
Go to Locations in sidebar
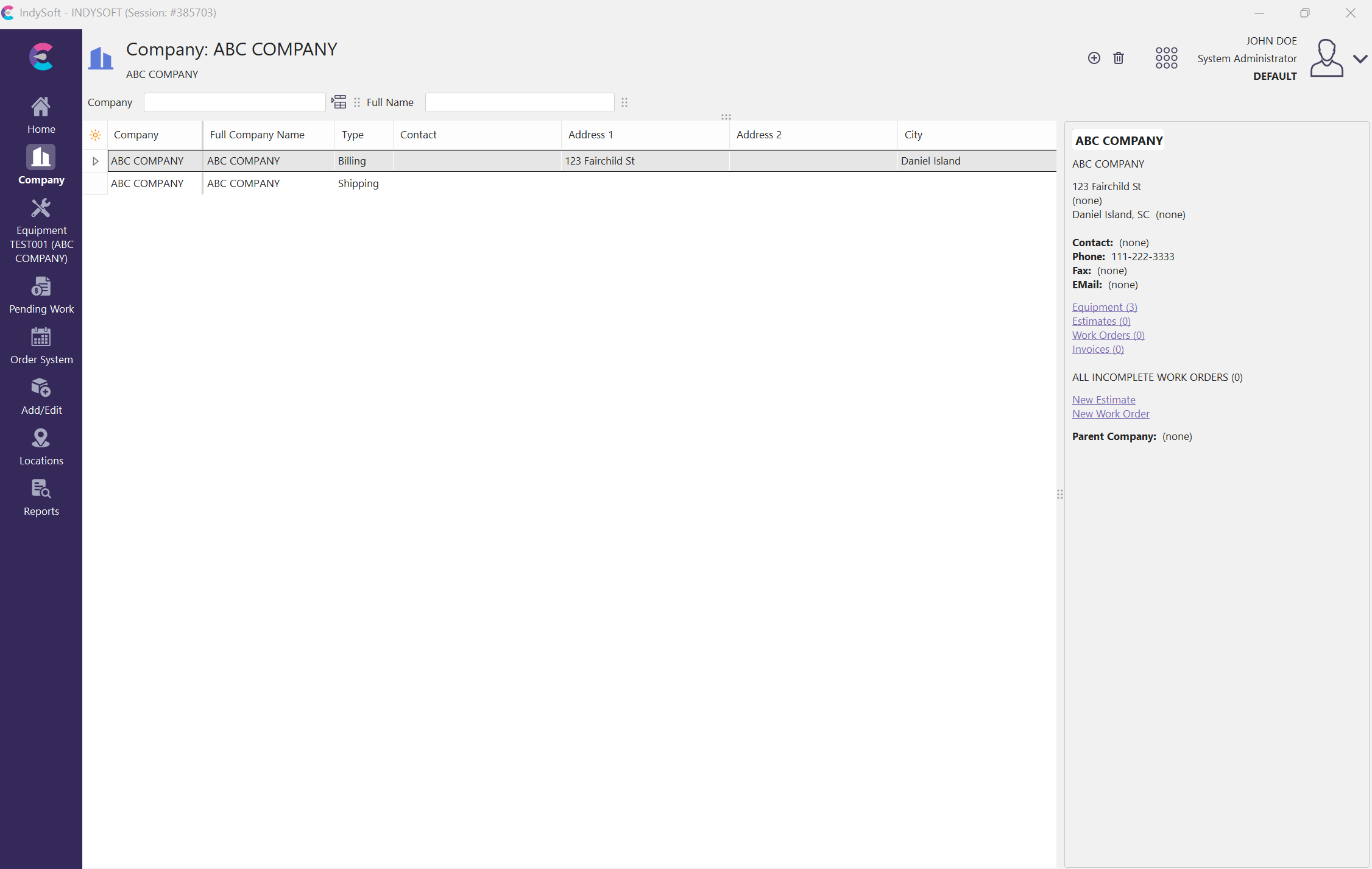pos(41,447)
